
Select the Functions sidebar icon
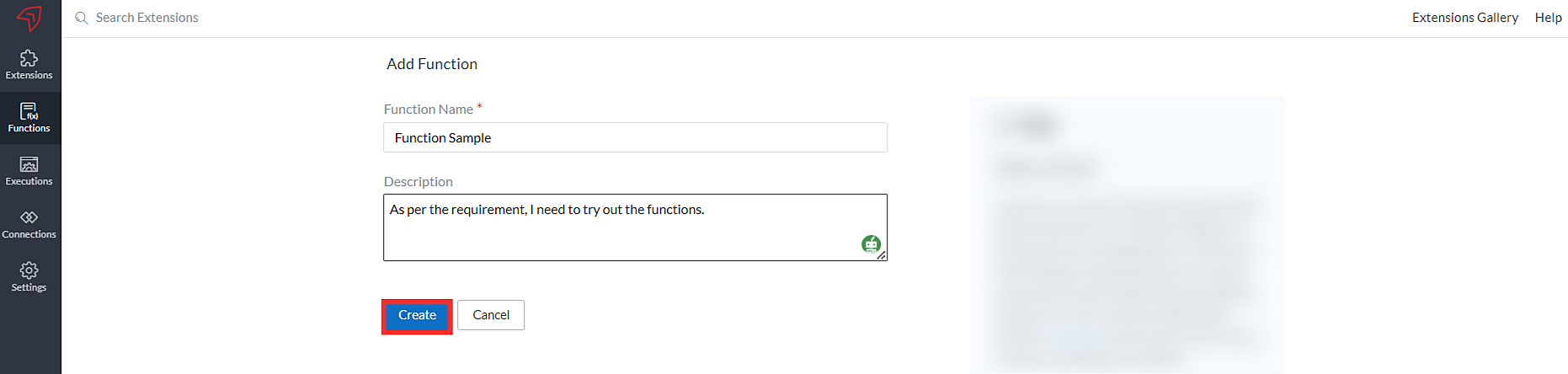pos(29,117)
